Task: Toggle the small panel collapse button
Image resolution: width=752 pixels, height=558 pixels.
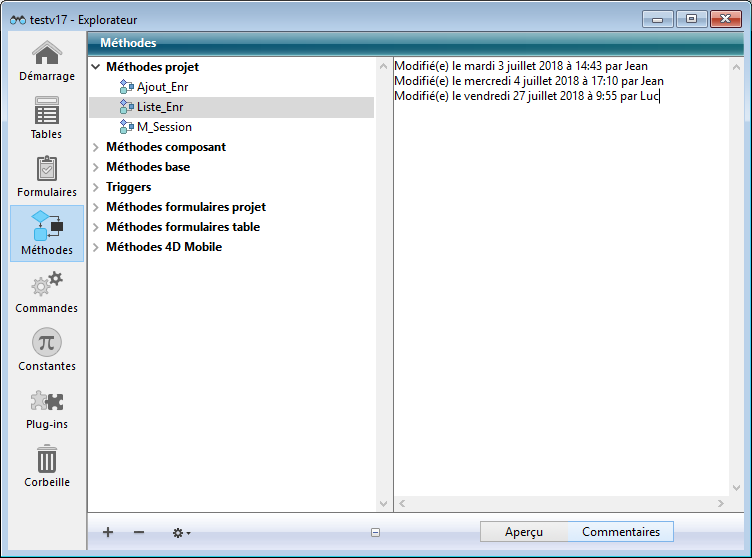Action: (x=375, y=533)
